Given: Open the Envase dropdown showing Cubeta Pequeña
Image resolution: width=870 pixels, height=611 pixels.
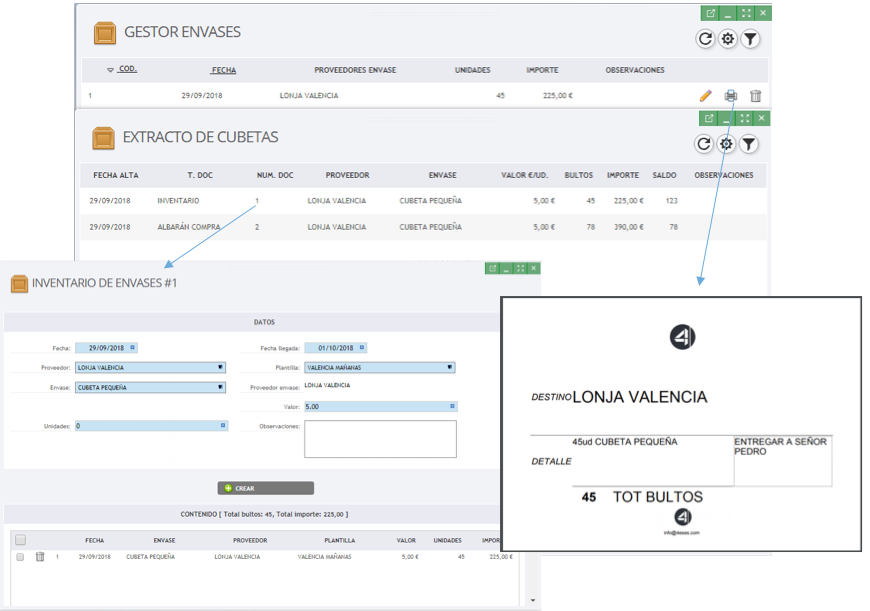Looking at the screenshot, I should pos(220,387).
